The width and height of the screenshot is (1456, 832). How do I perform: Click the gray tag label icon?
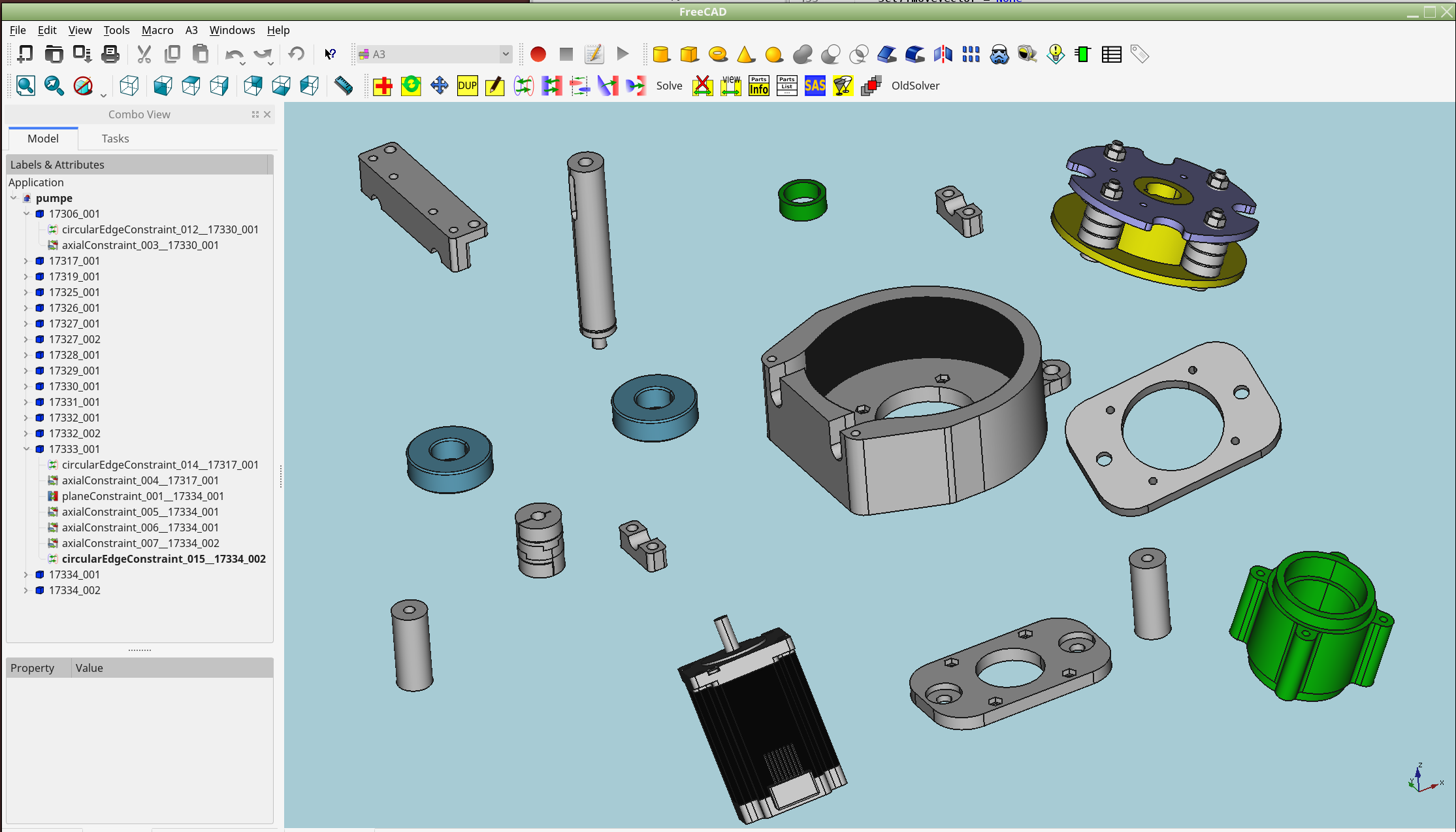pyautogui.click(x=1140, y=54)
